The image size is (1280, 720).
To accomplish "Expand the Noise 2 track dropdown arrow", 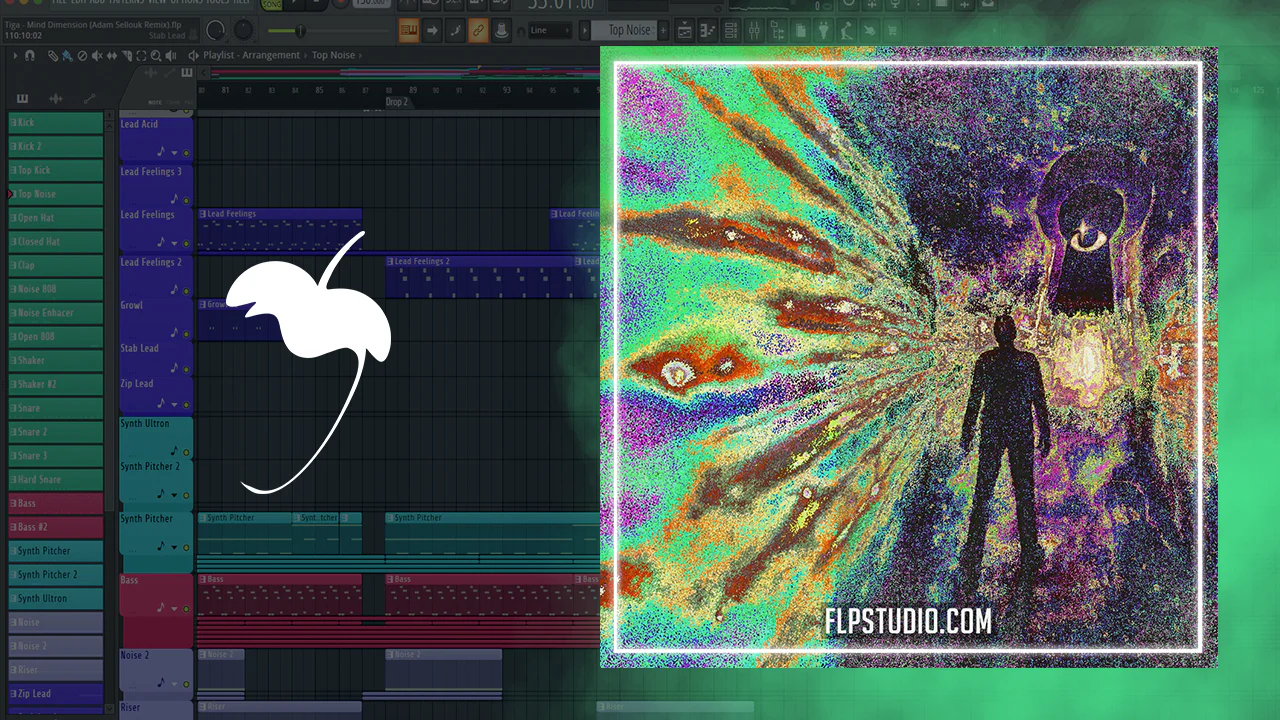I will (175, 685).
